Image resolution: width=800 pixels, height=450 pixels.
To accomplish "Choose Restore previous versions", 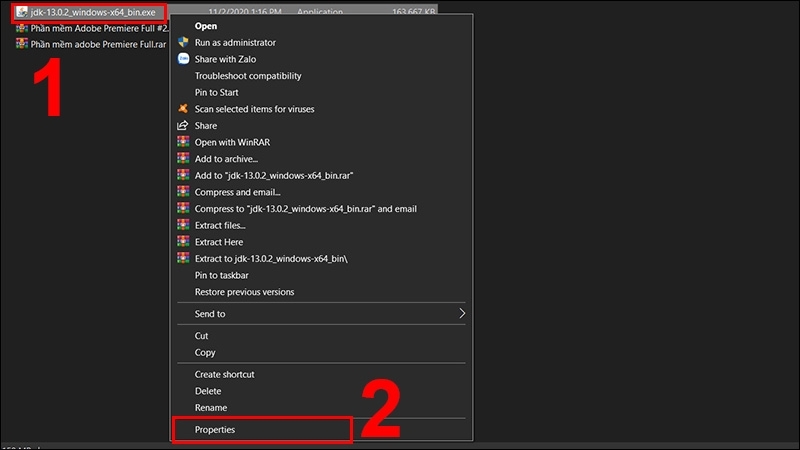I will click(244, 292).
